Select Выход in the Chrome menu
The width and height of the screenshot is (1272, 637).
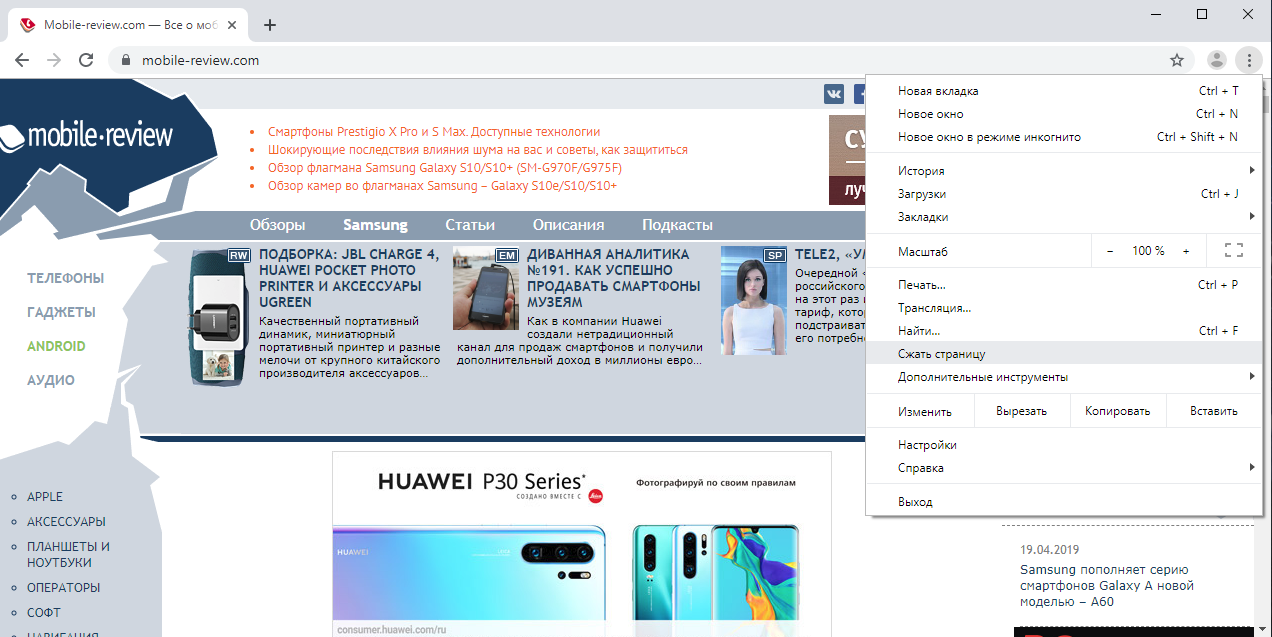[x=1064, y=502]
